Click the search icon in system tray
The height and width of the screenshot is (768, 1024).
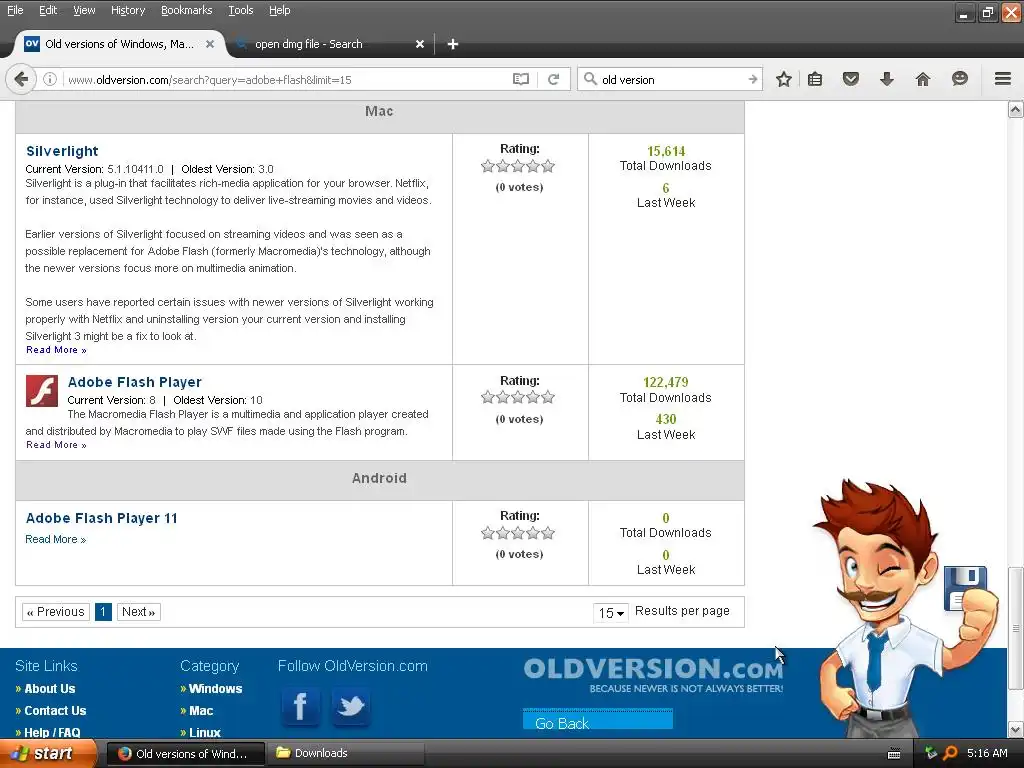coord(950,753)
